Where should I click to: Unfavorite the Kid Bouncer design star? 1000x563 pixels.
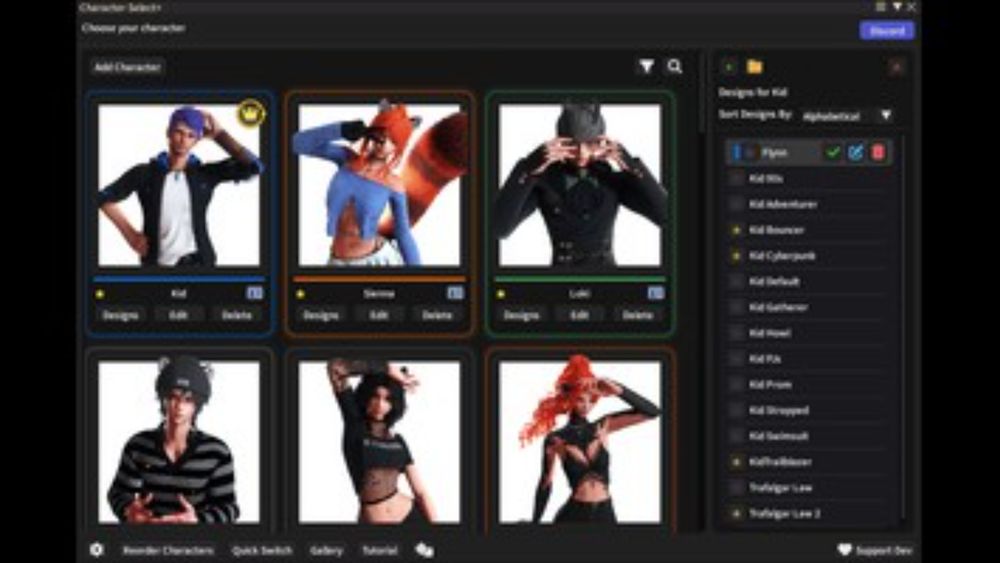[737, 230]
